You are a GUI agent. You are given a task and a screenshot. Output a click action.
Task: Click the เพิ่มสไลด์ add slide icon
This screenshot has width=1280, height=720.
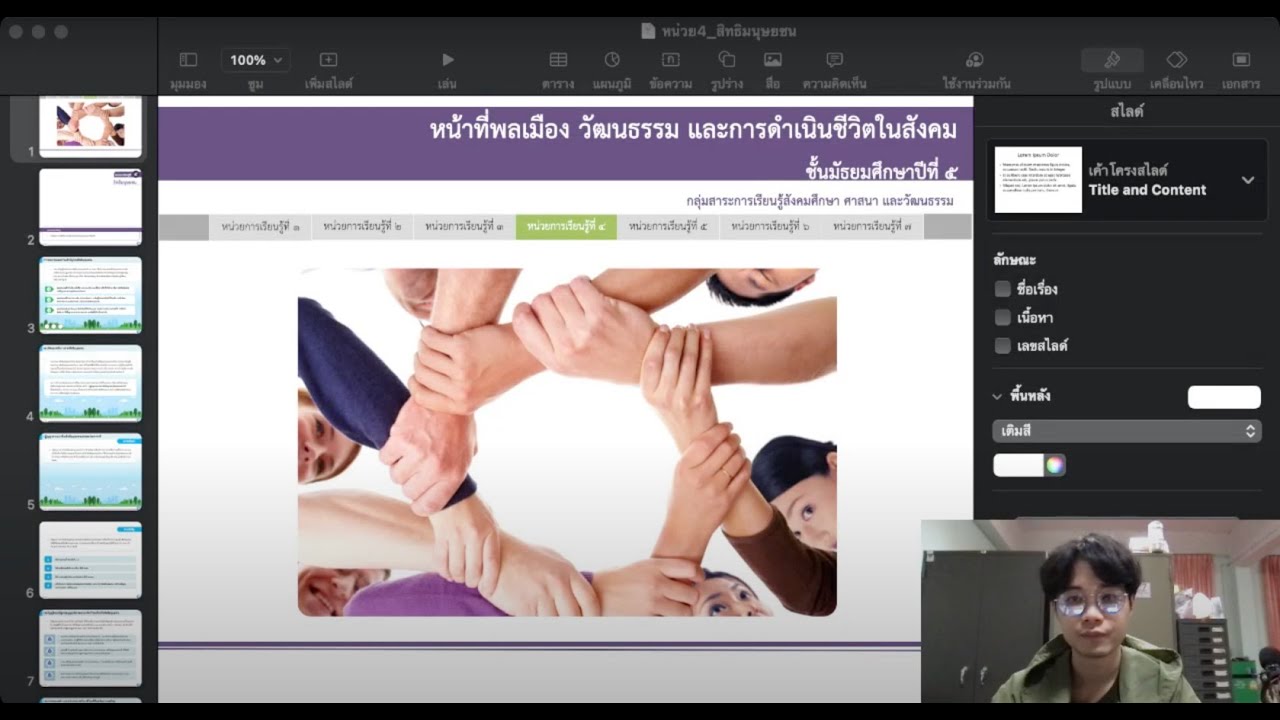tap(328, 60)
